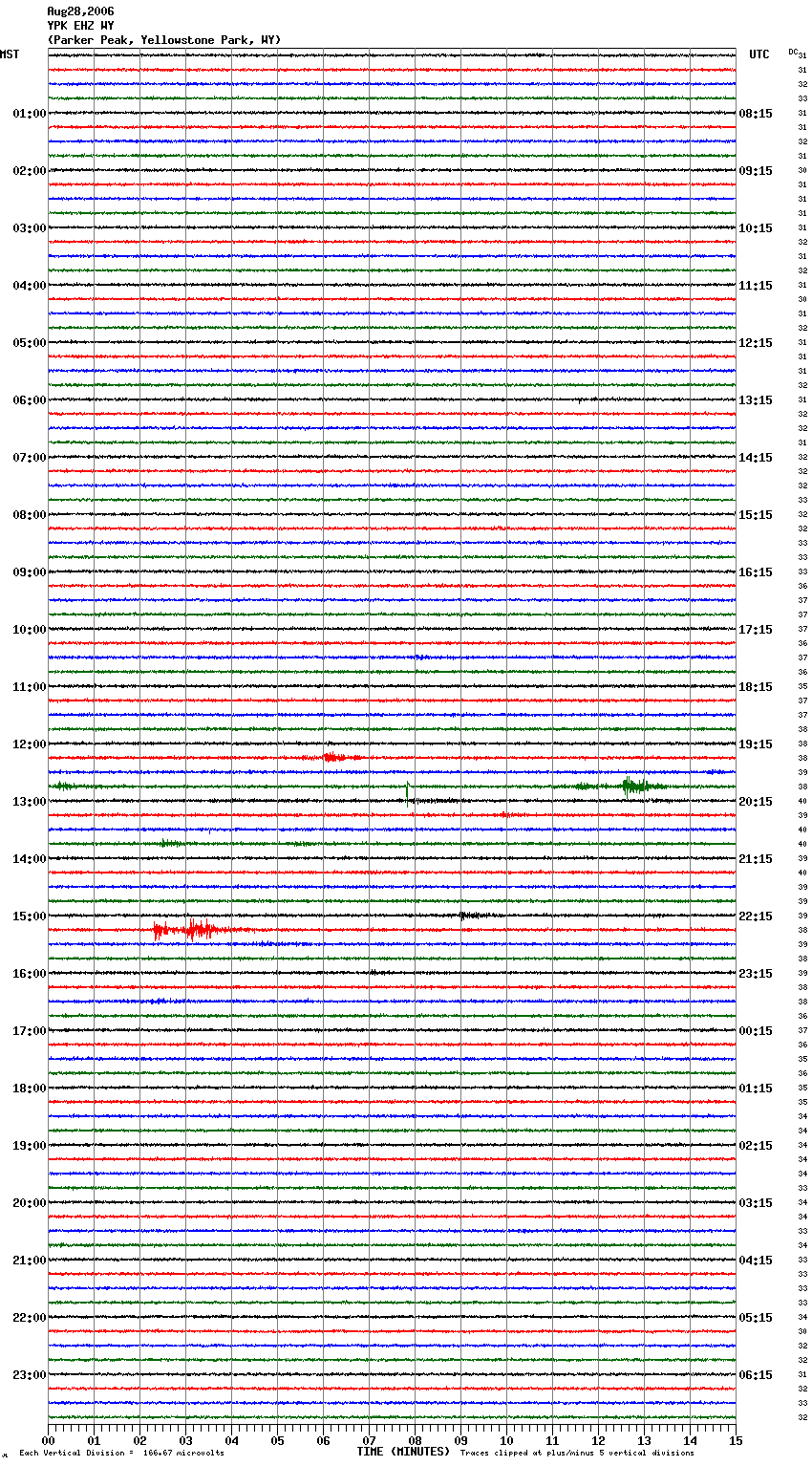
Task: Select the 15:00 MST time label
Action: tap(30, 916)
